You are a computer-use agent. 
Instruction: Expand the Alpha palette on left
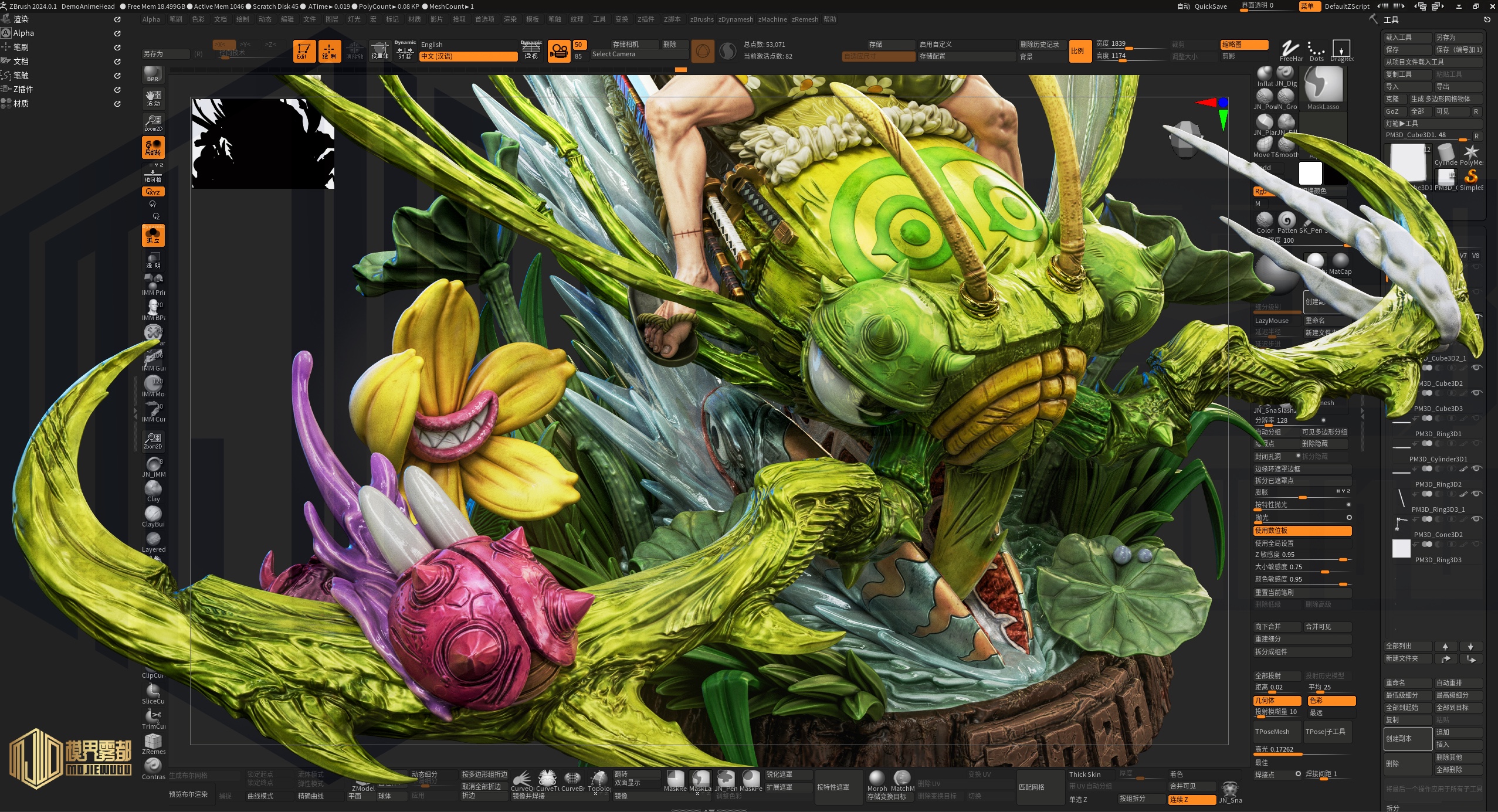click(x=23, y=33)
